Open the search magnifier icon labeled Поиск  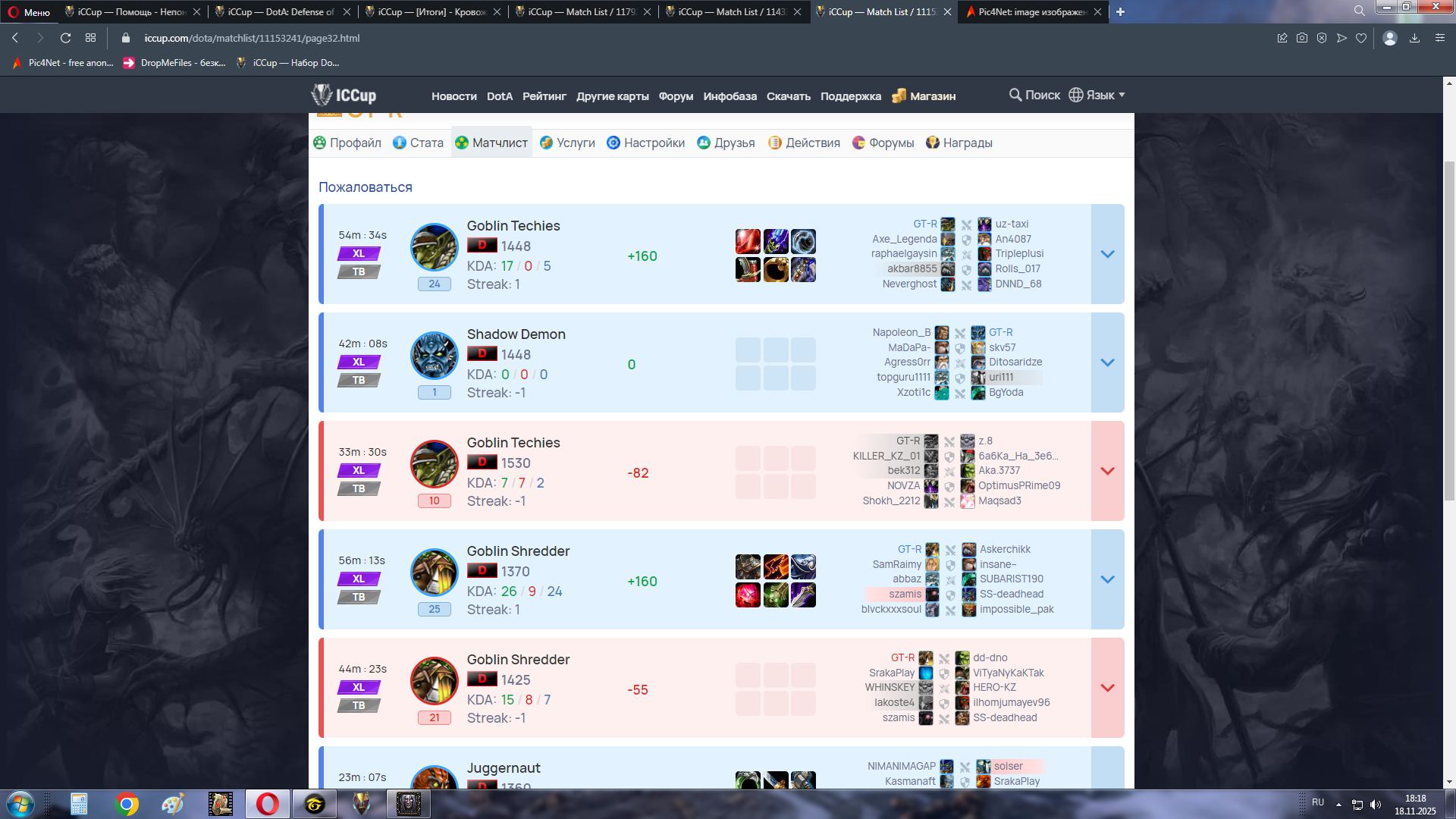pos(1015,95)
